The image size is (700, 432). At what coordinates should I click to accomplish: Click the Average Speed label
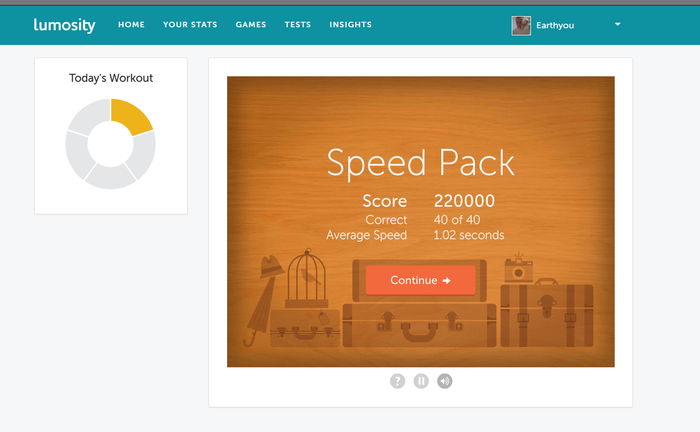[x=367, y=235]
